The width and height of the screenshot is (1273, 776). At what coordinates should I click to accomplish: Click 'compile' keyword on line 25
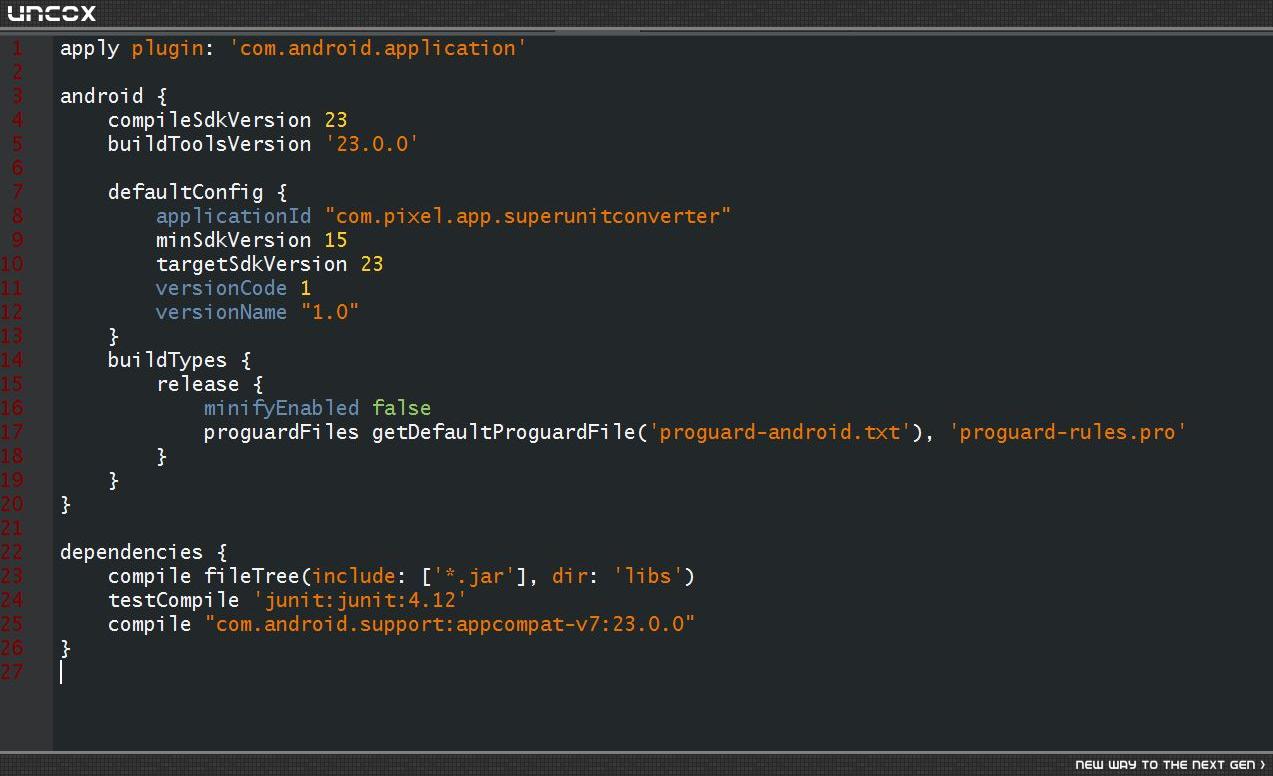150,624
